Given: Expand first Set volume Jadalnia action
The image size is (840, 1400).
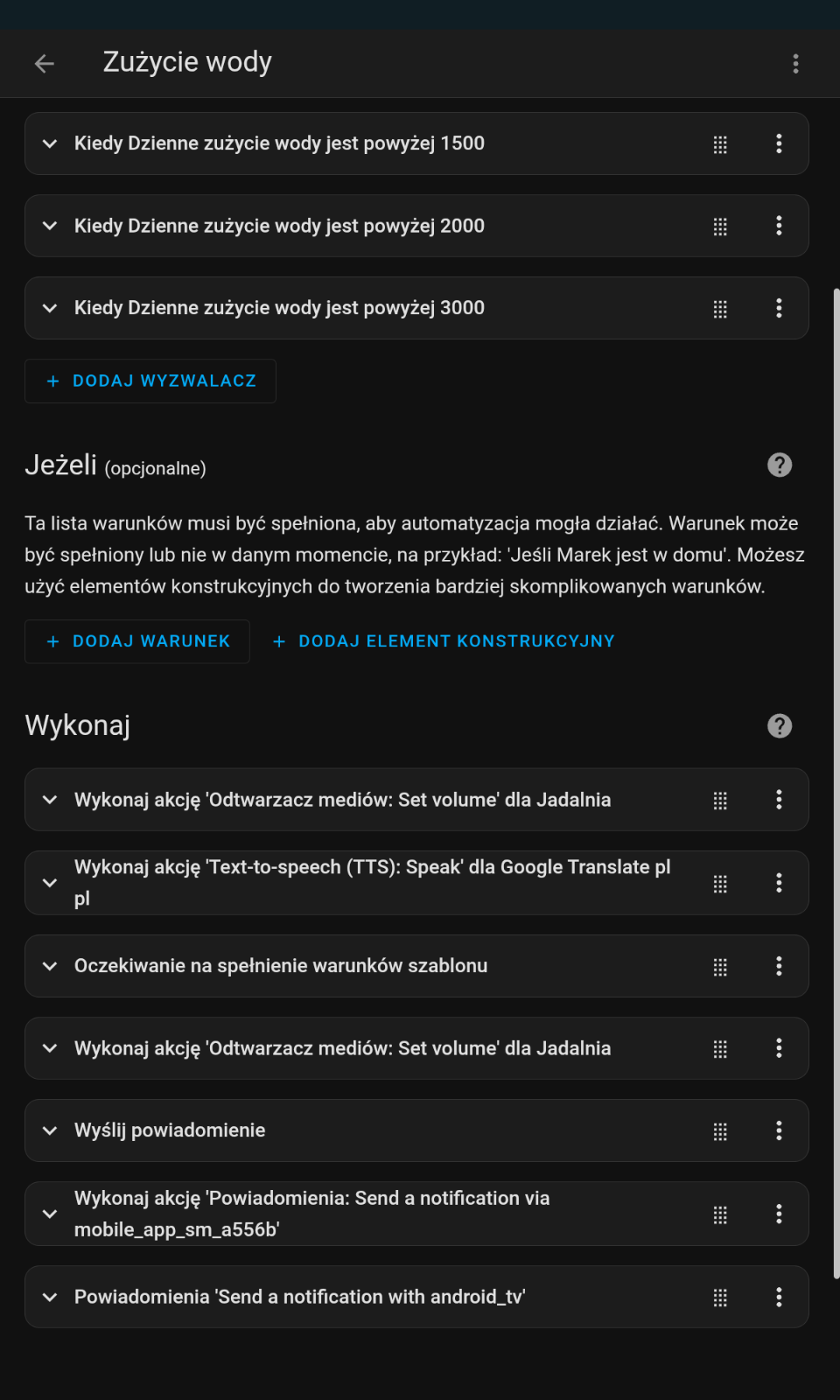Looking at the screenshot, I should tap(50, 800).
